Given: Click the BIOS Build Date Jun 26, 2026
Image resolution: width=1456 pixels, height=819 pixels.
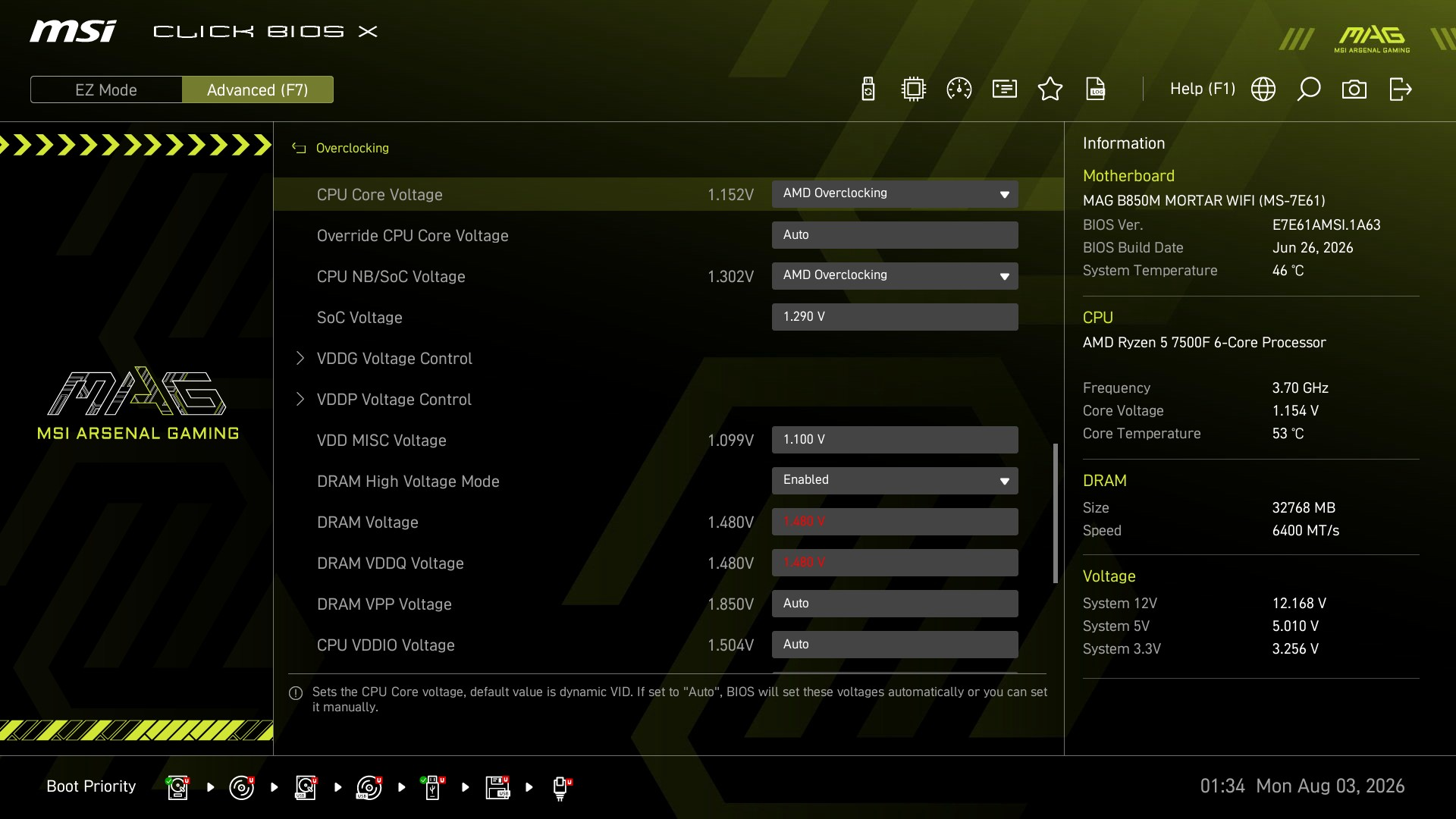Looking at the screenshot, I should coord(1313,248).
